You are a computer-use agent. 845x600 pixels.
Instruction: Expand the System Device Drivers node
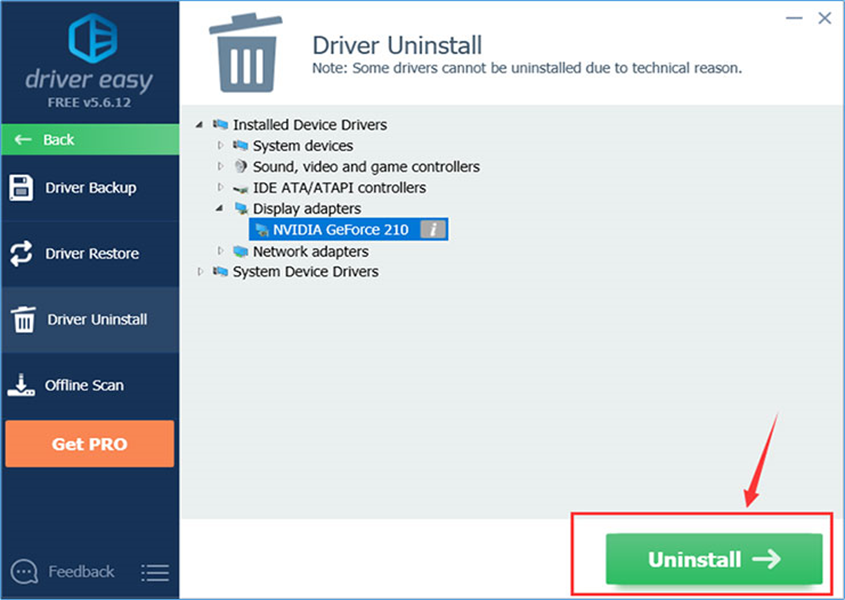200,272
